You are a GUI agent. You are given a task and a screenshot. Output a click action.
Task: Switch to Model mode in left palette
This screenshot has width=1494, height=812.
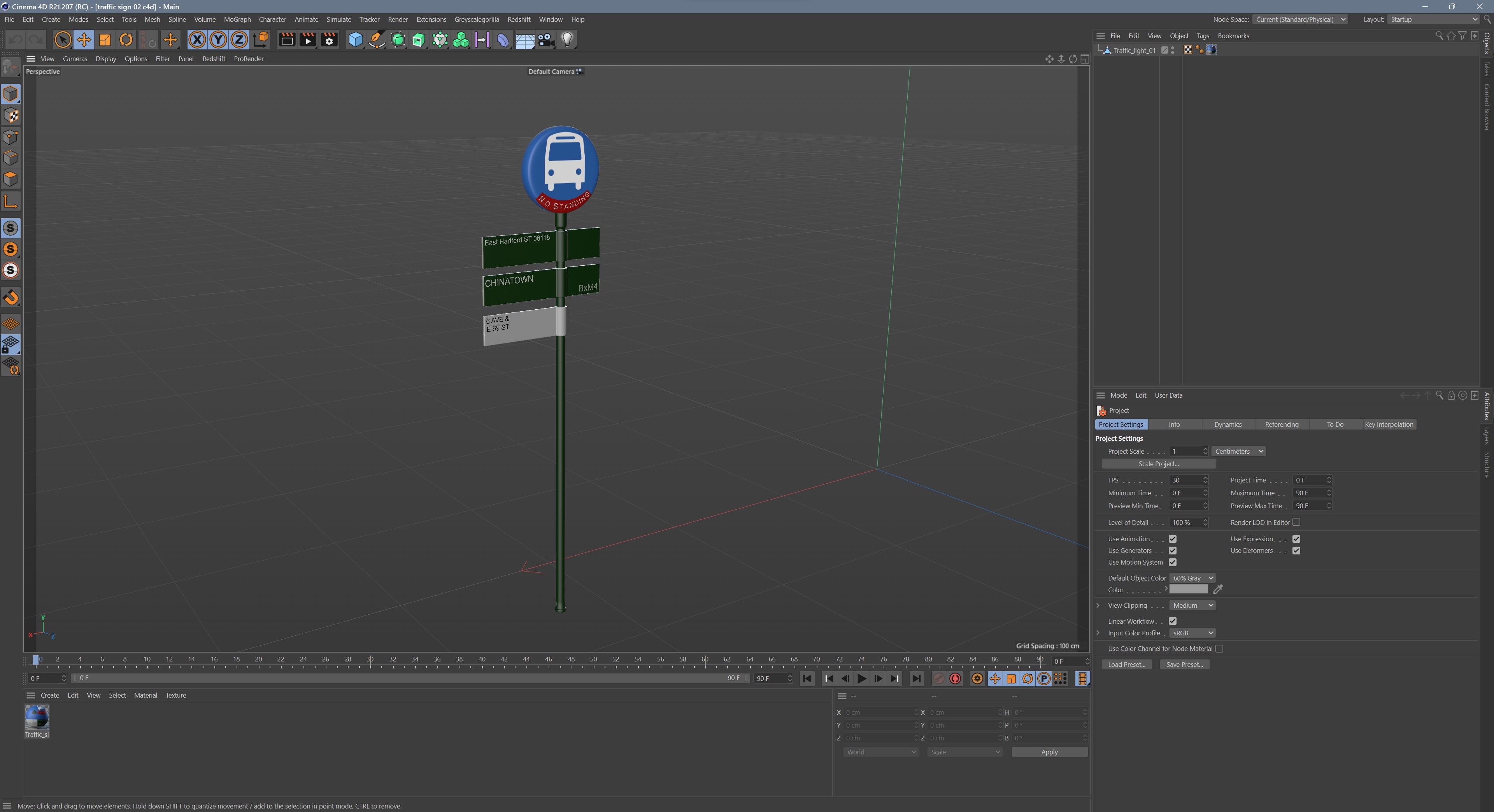click(x=11, y=94)
